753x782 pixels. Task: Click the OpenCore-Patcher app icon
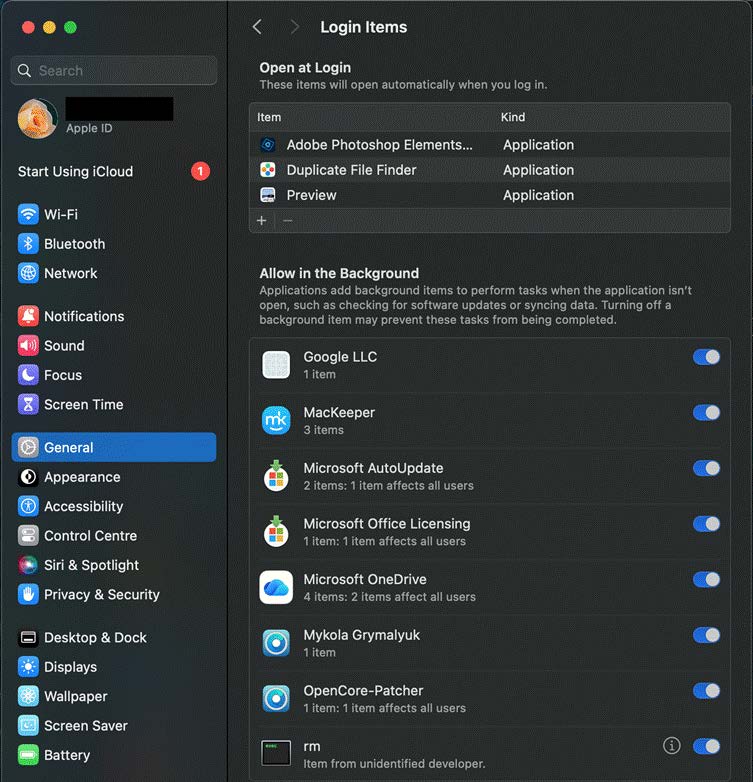[276, 699]
